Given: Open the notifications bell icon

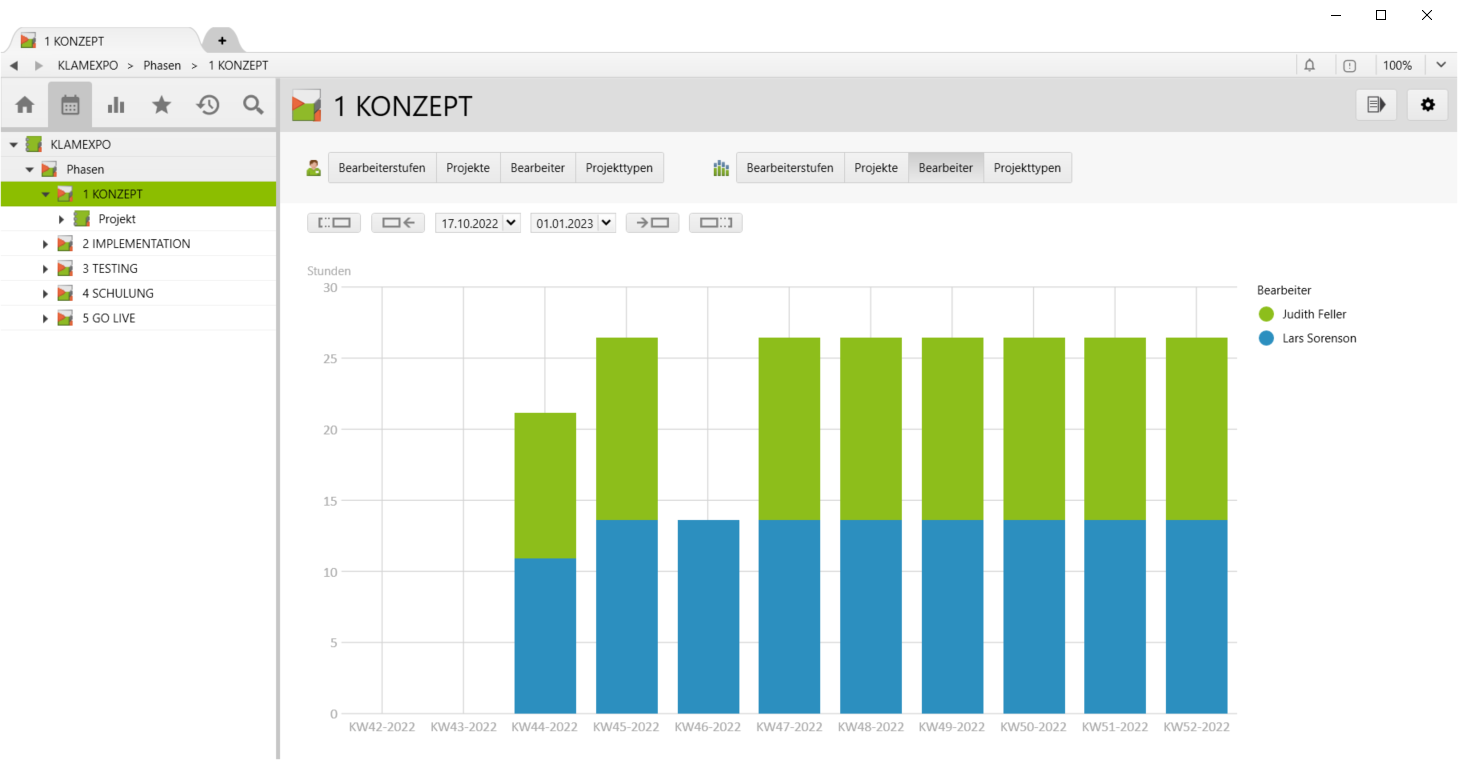Looking at the screenshot, I should pyautogui.click(x=1309, y=65).
